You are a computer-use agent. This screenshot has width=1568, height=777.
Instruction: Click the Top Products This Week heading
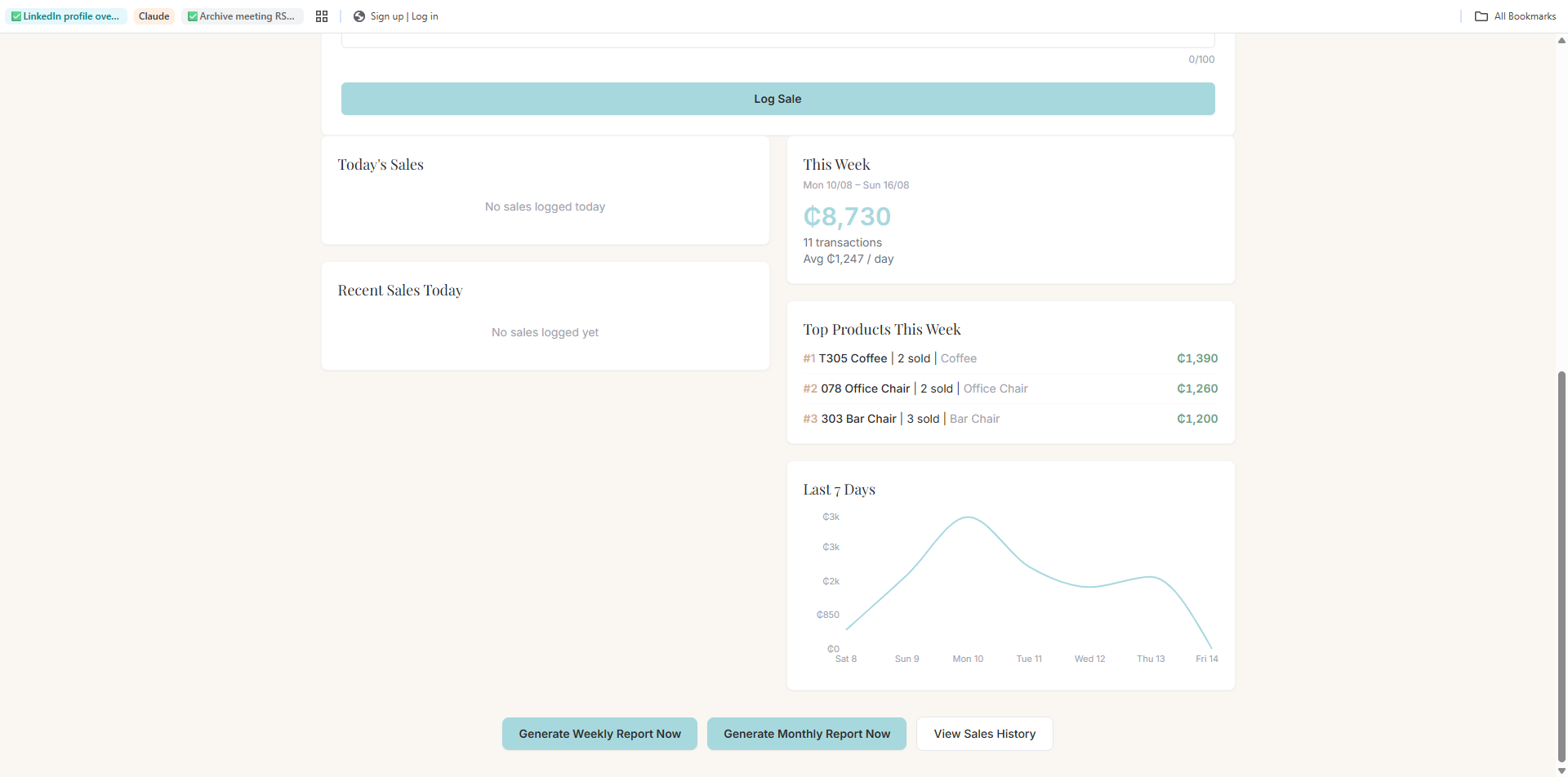pos(882,329)
